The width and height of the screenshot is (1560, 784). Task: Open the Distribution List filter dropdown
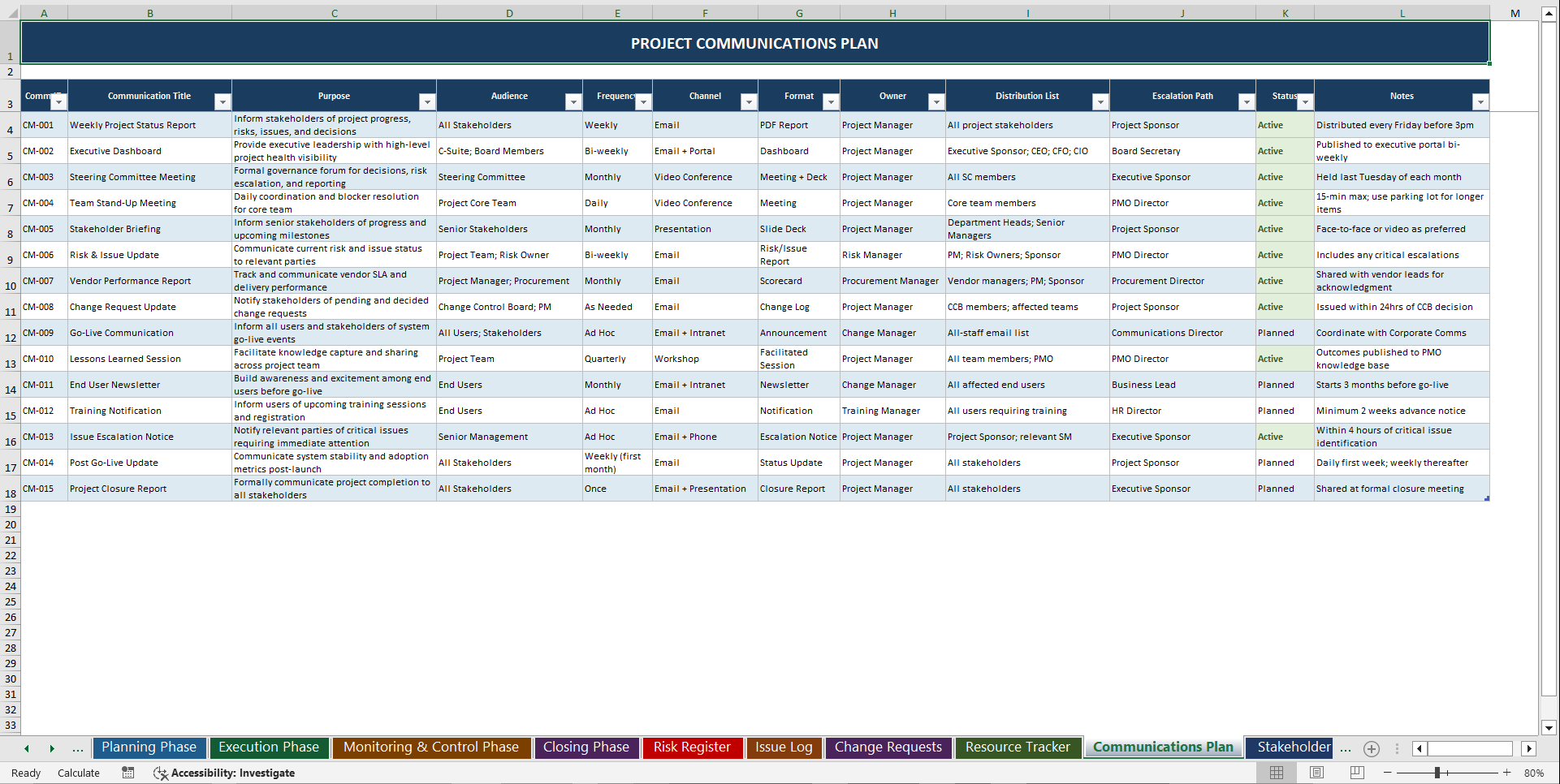1100,102
